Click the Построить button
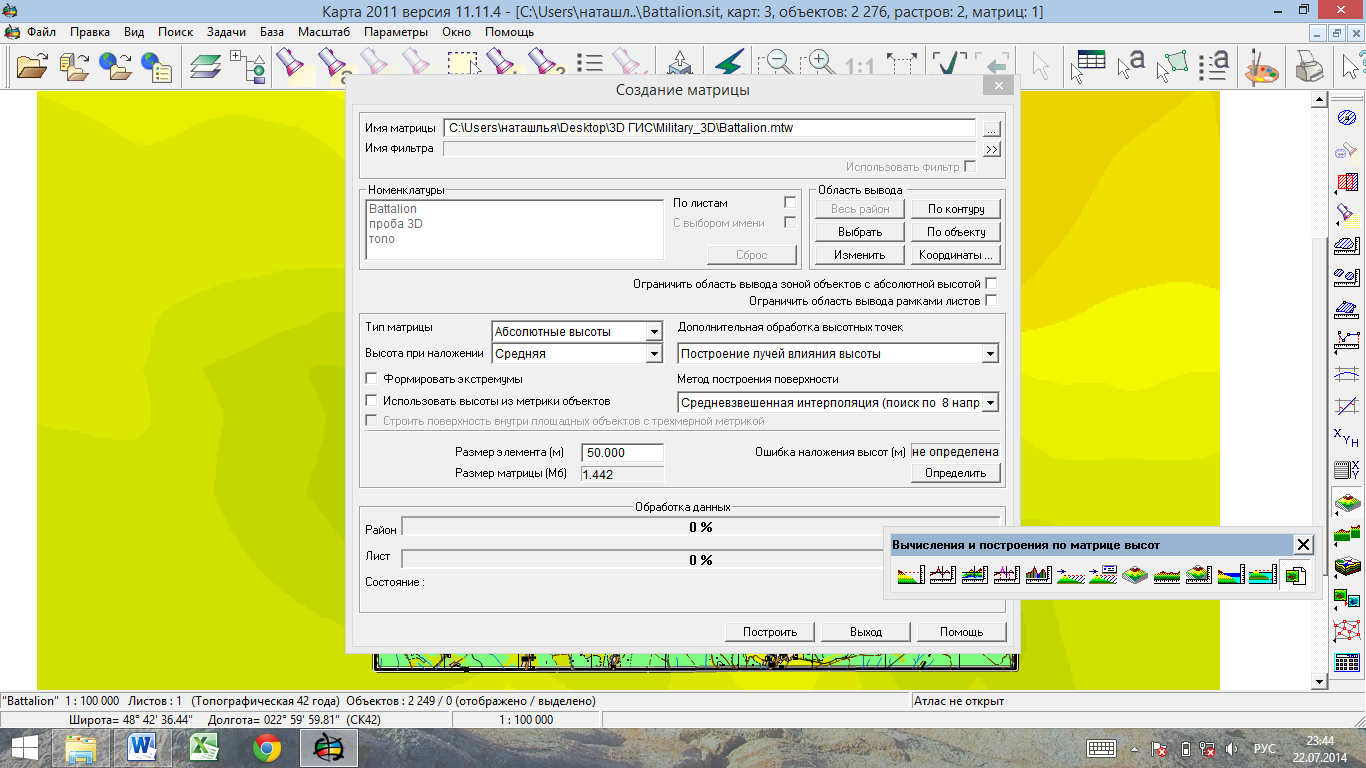Image resolution: width=1366 pixels, height=768 pixels. (x=770, y=632)
